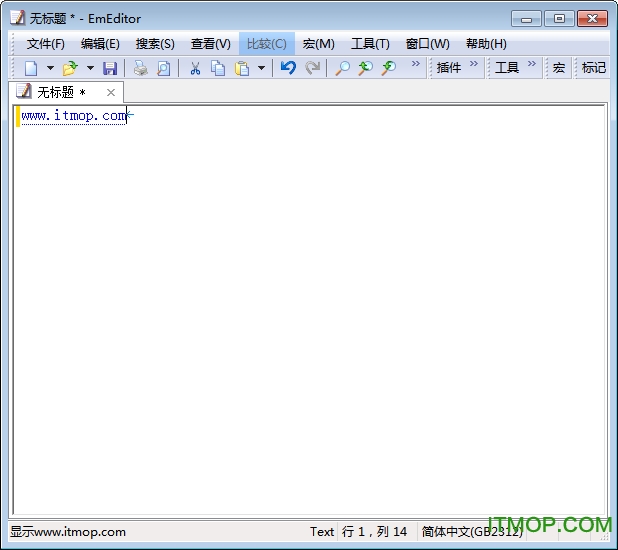Click the Find Next magnifier icon
The width and height of the screenshot is (618, 550).
point(389,68)
